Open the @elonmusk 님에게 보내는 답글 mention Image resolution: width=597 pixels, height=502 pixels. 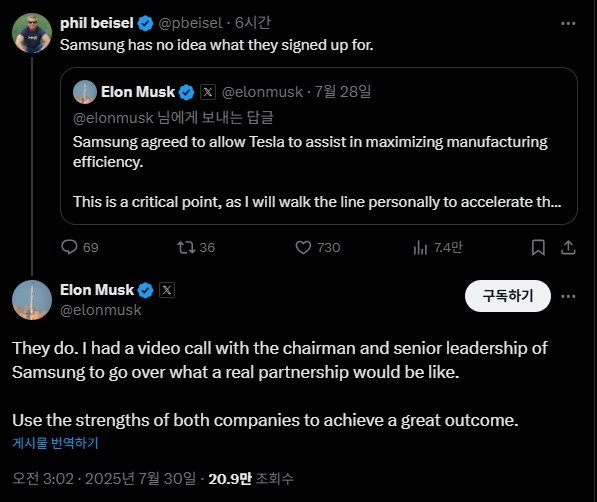tap(113, 118)
